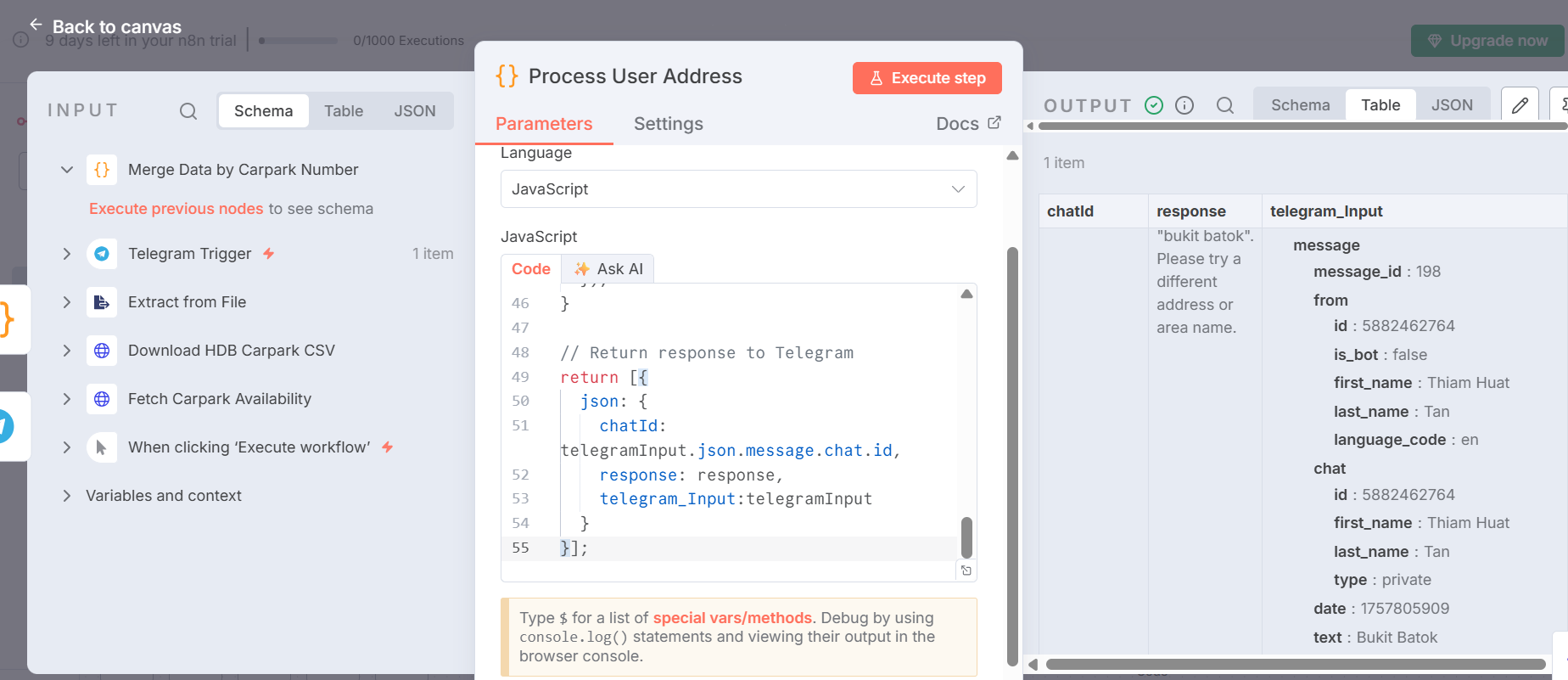Switch to the Ask AI tab
Image resolution: width=1568 pixels, height=680 pixels.
[608, 269]
